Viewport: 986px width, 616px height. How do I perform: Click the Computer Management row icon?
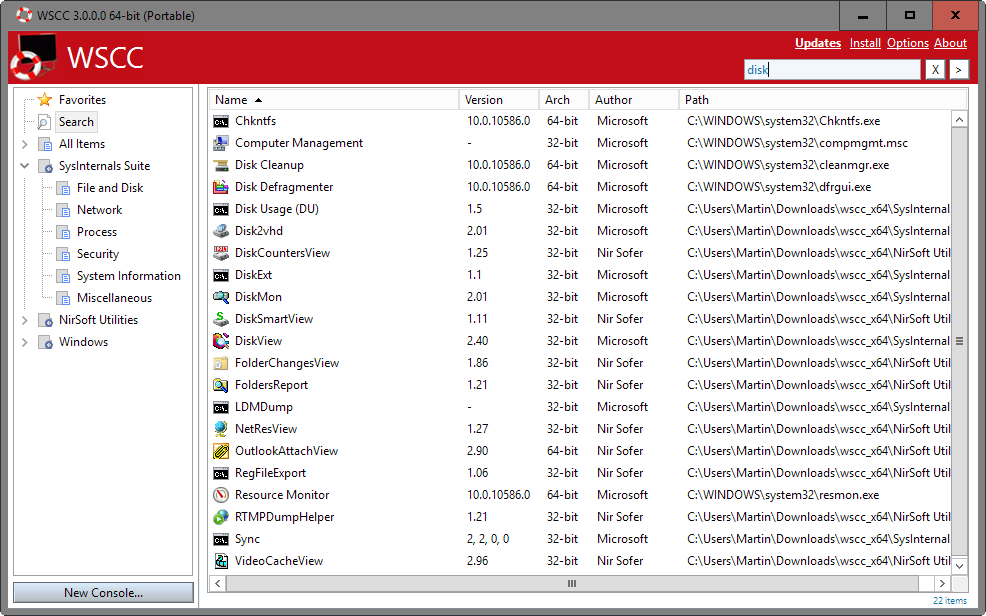(x=221, y=143)
